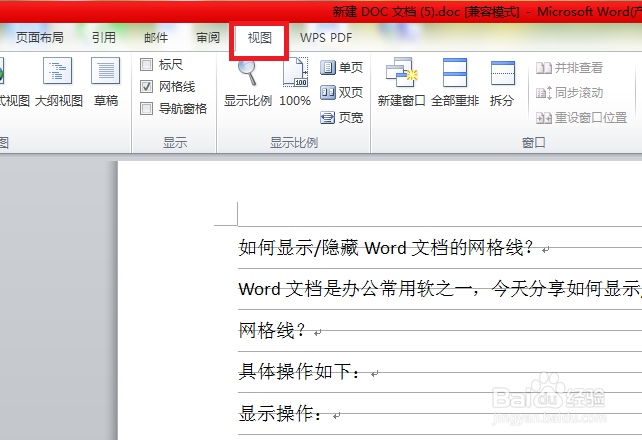Image resolution: width=642 pixels, height=440 pixels.
Task: Set zoom to 100%
Action: click(x=295, y=82)
